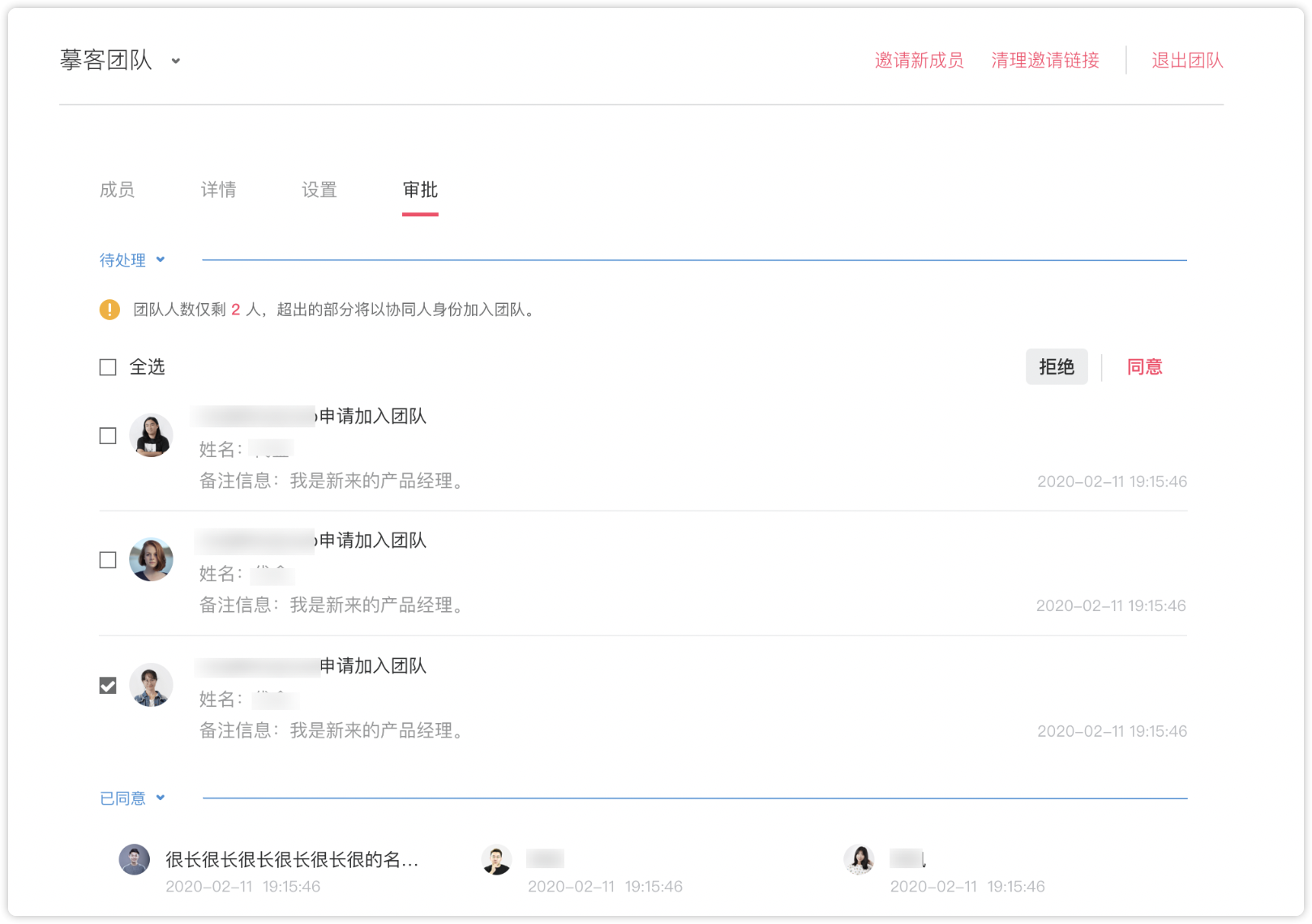Click third applicant's 申请加入团队 text

point(373,666)
